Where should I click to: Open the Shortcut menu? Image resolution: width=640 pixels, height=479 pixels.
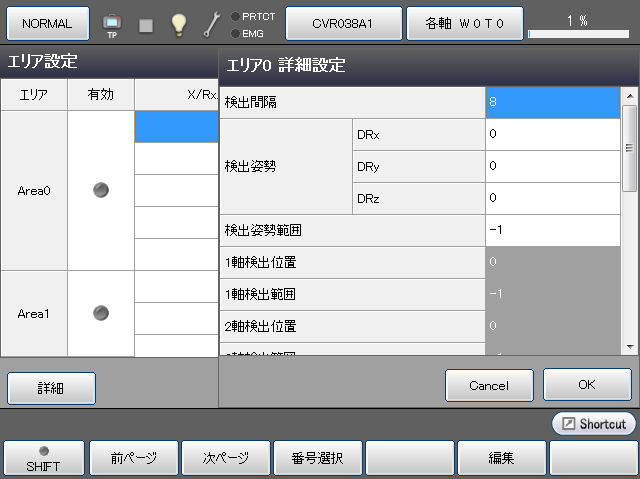click(594, 424)
